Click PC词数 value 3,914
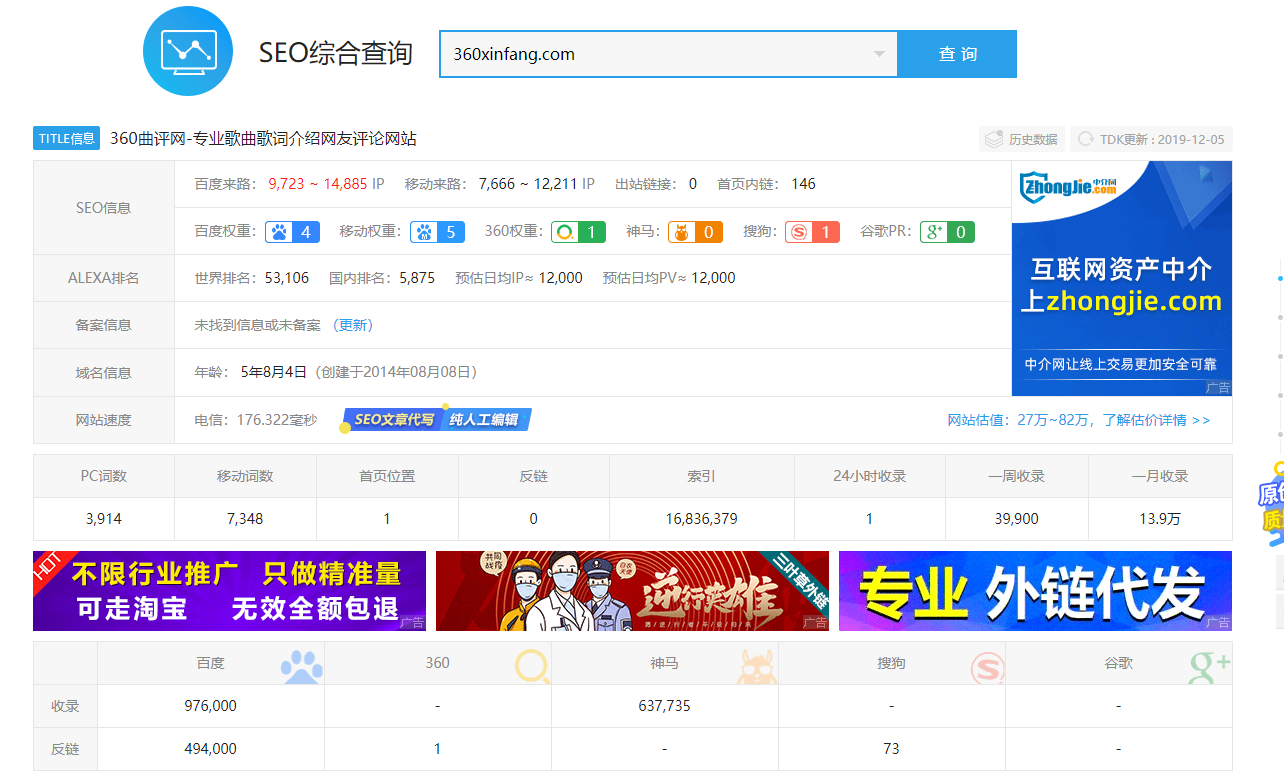 pyautogui.click(x=104, y=519)
